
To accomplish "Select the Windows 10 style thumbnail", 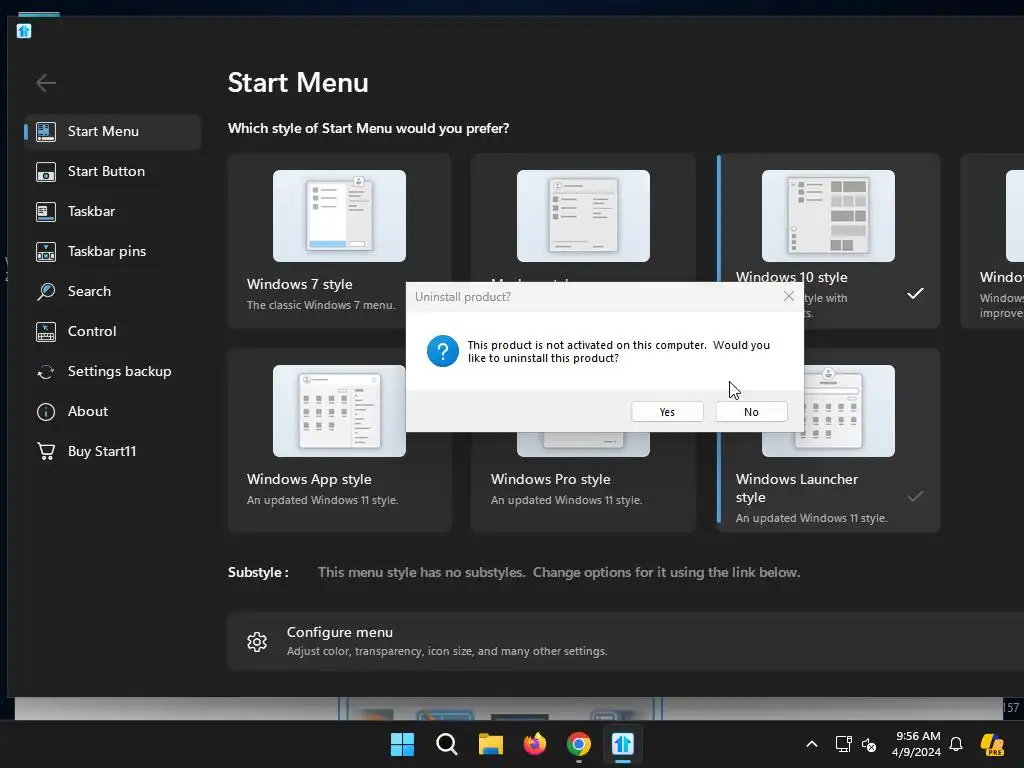I will 828,216.
